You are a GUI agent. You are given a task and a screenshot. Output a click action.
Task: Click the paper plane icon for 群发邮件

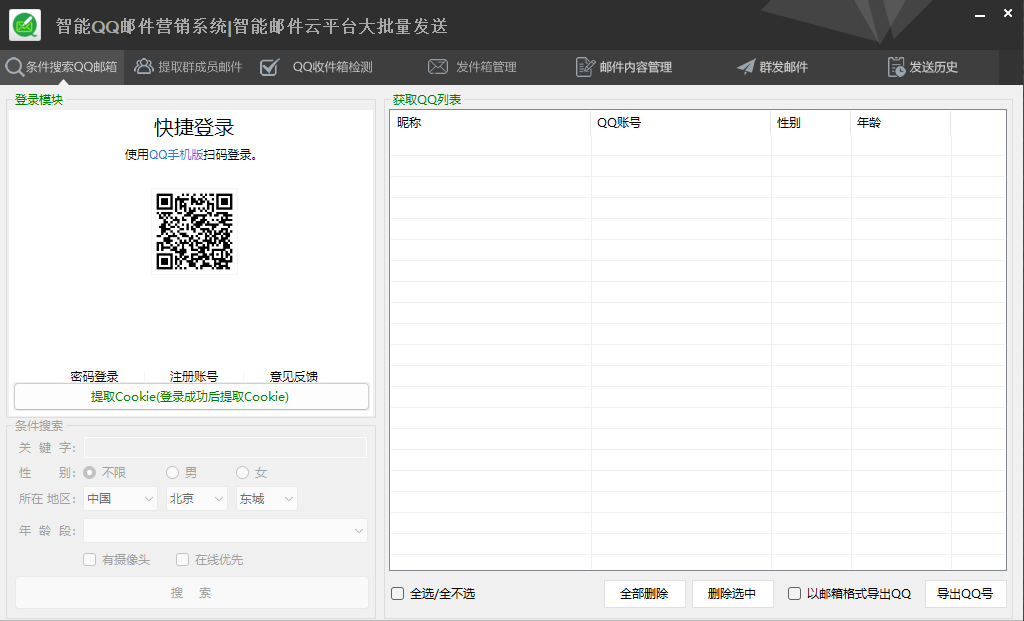(746, 67)
